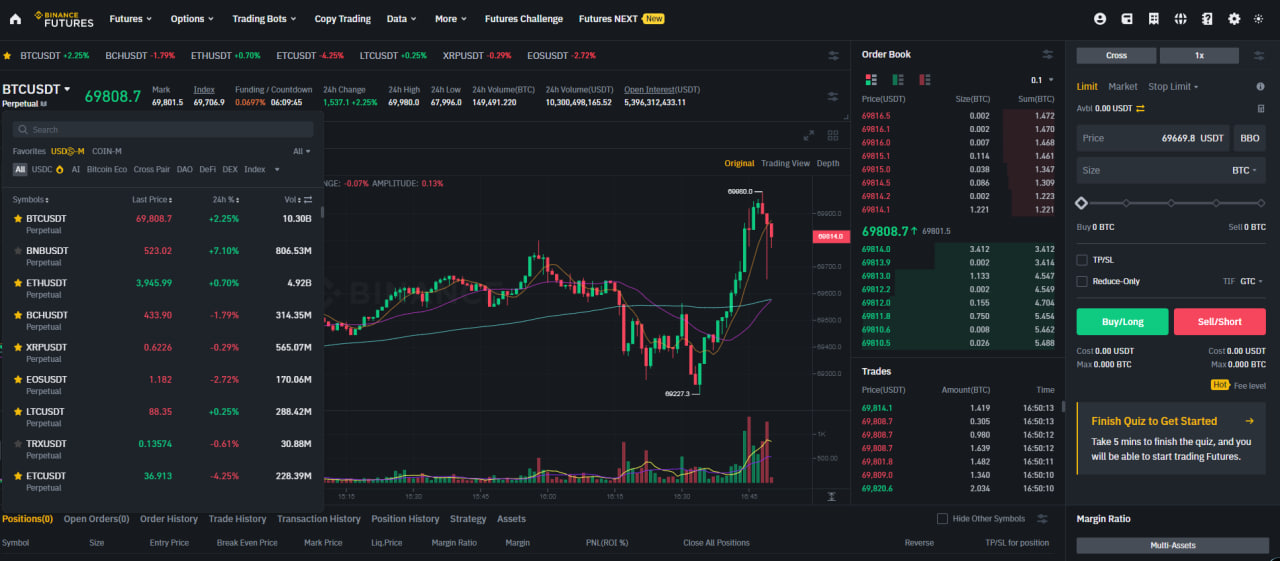
Task: Switch to Trading View chart tab
Action: (785, 163)
